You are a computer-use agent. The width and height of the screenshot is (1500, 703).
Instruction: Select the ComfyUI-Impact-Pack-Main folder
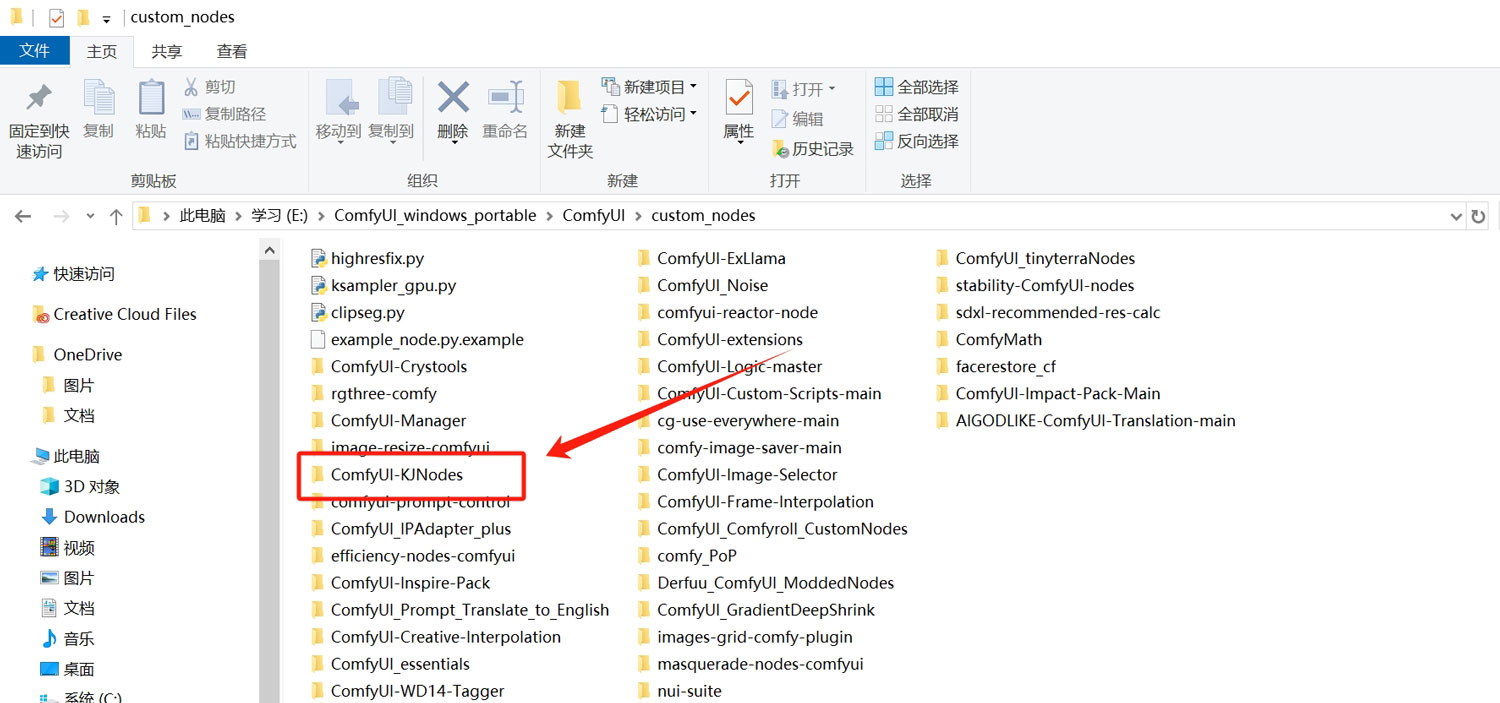tap(1048, 393)
